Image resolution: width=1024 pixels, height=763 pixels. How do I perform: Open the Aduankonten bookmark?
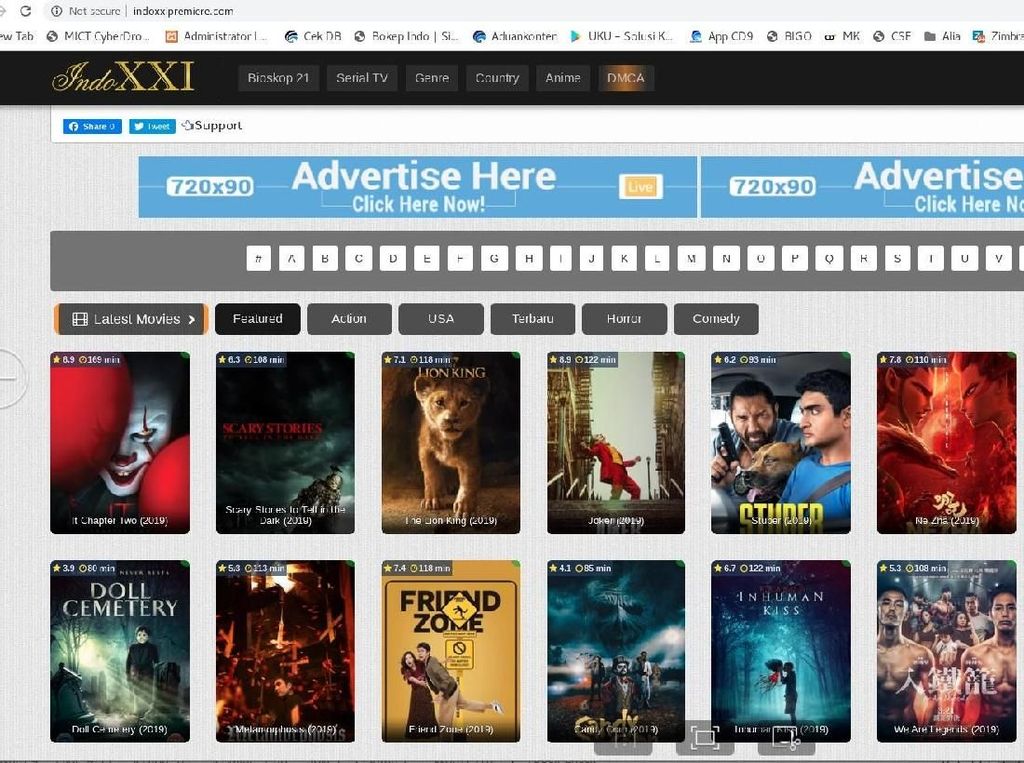pos(515,37)
